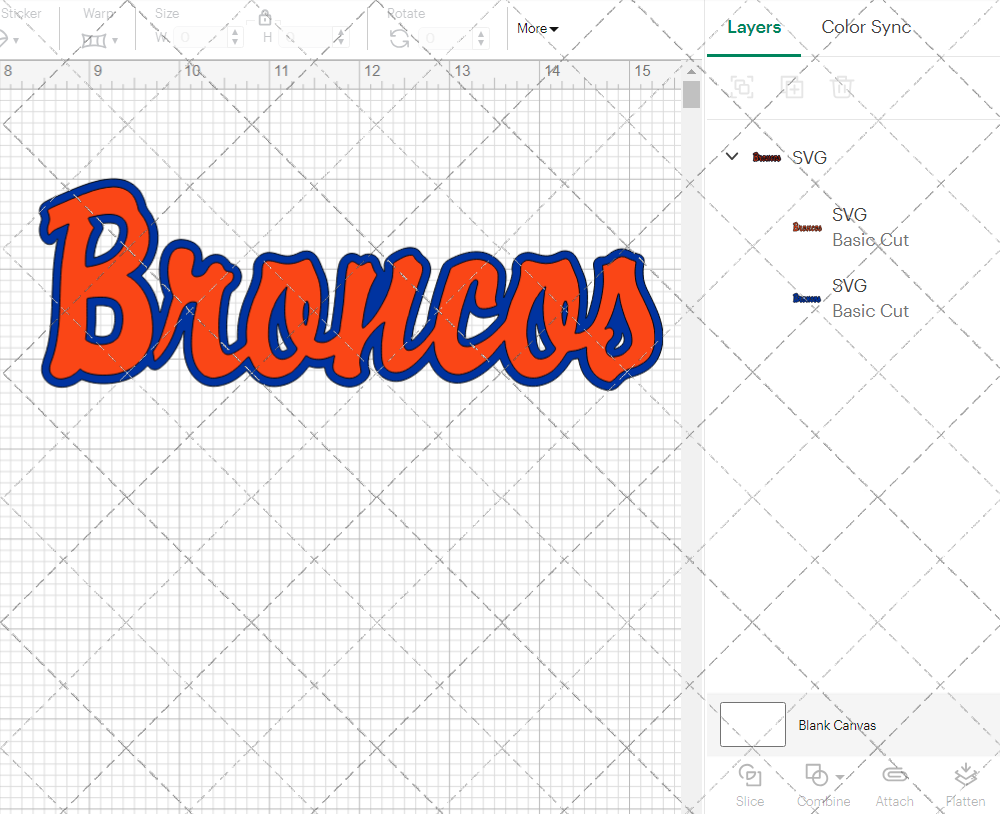
Task: Click the Duplicate layer icon
Action: (x=793, y=87)
